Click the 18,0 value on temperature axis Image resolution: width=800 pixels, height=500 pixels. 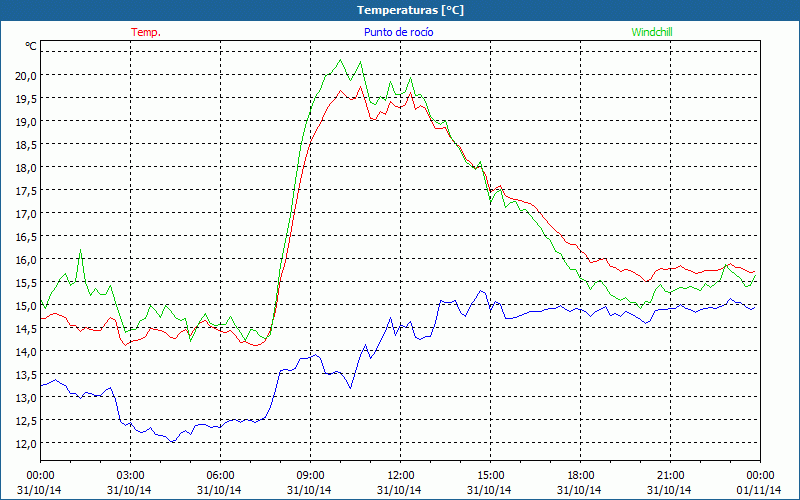(27, 167)
